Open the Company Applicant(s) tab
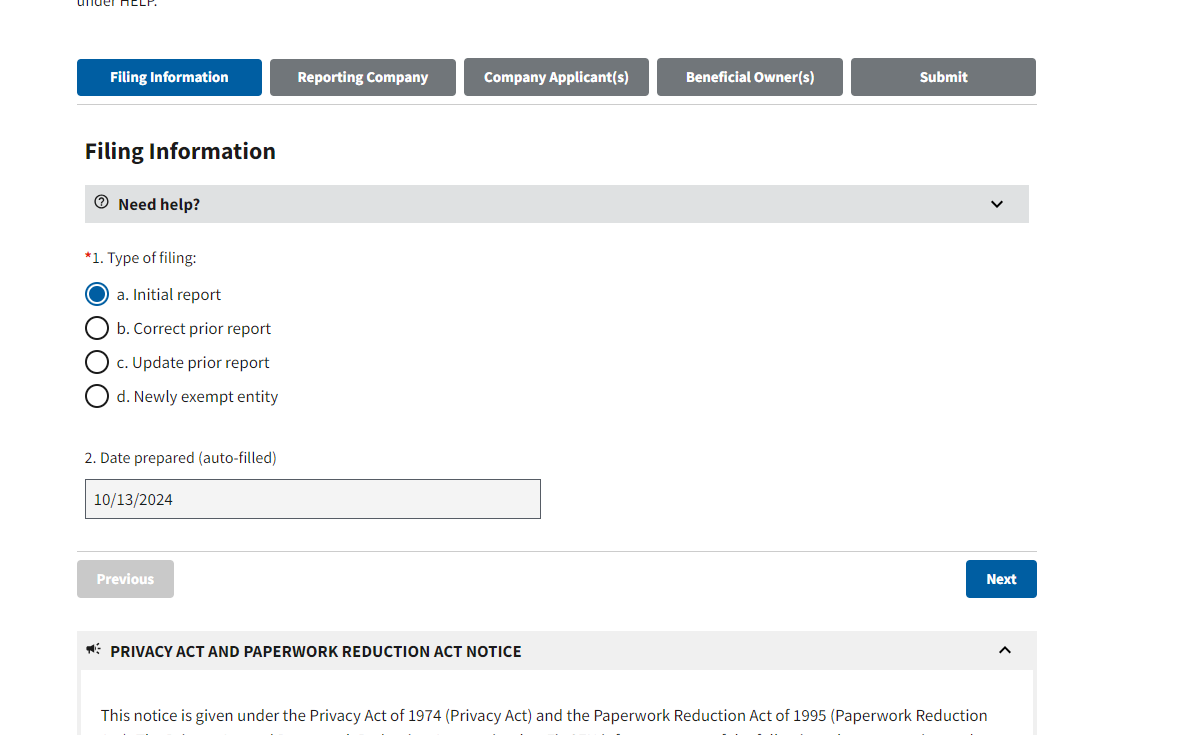1180x735 pixels. click(x=556, y=77)
